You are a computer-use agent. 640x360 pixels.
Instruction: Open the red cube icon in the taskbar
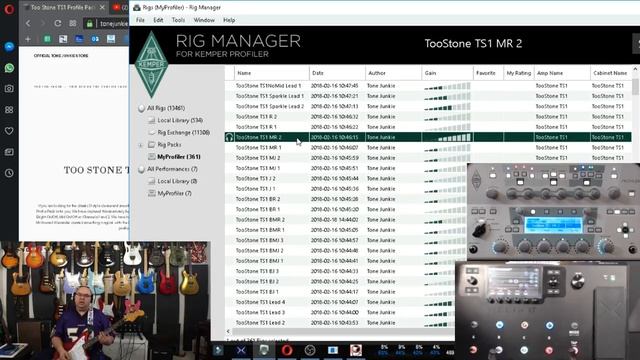pyautogui.click(x=356, y=350)
